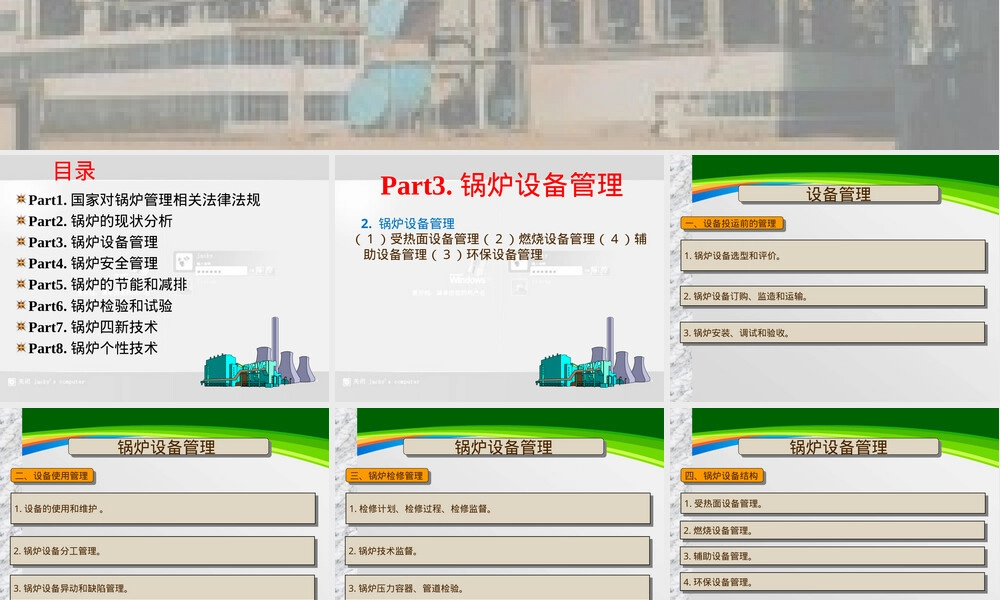Select the Part5. 锅炉的节能和减排 entry
This screenshot has width=1000, height=600.
[108, 284]
